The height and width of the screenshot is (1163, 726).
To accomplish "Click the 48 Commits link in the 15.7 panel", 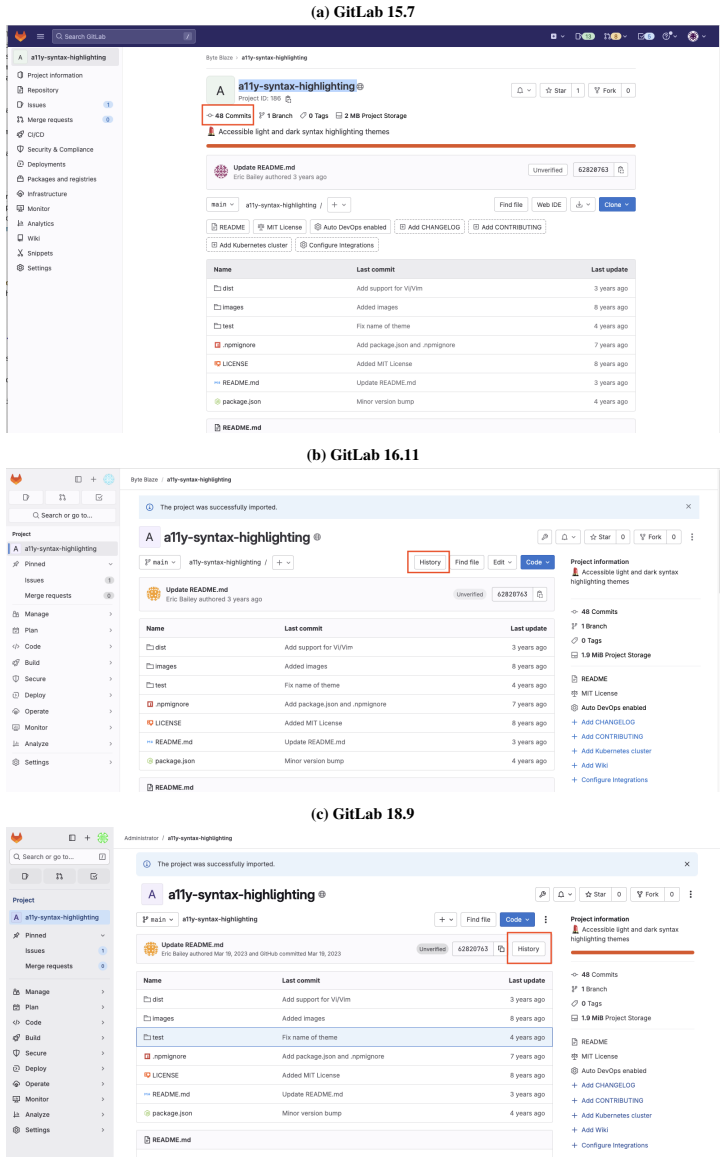I will coord(228,116).
